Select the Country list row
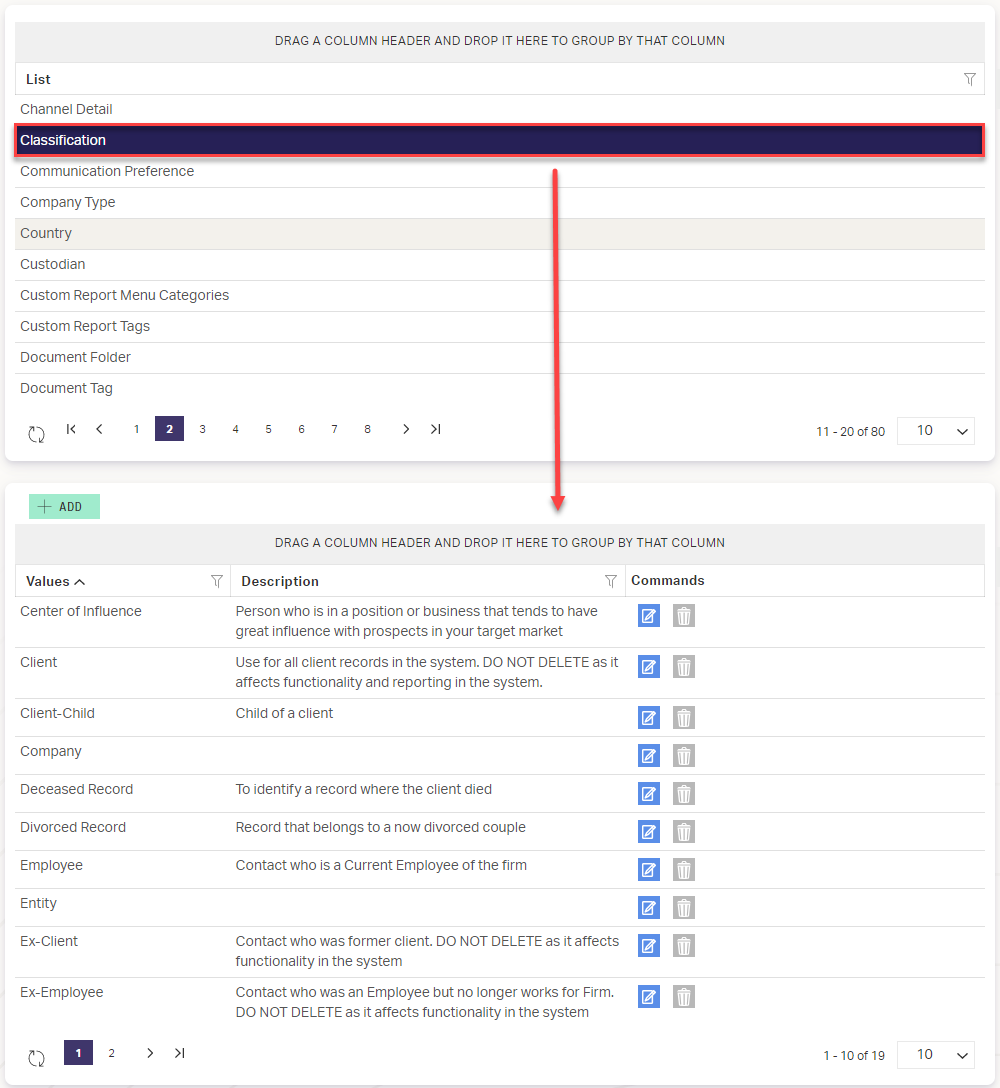The height and width of the screenshot is (1088, 1000). coord(500,234)
